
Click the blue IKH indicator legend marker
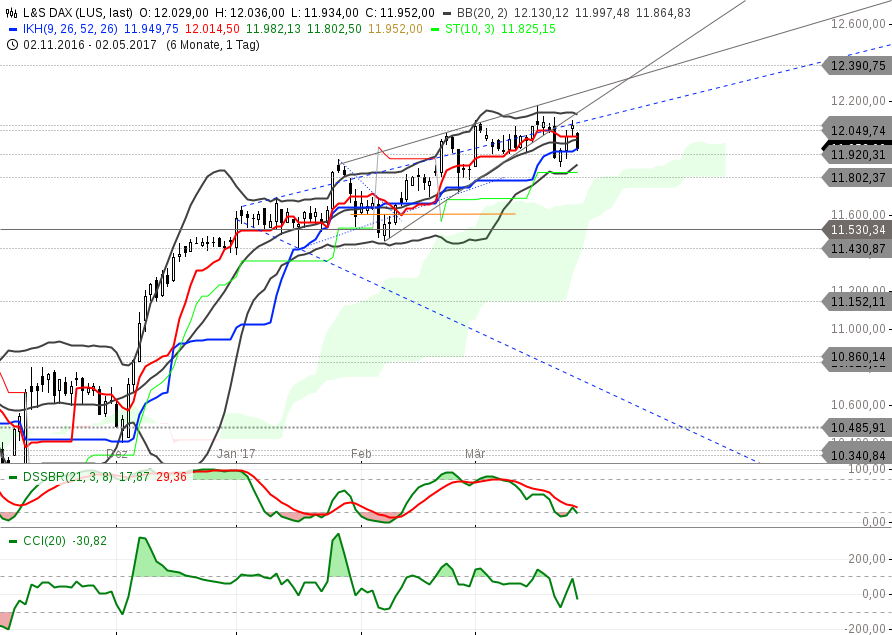point(12,28)
